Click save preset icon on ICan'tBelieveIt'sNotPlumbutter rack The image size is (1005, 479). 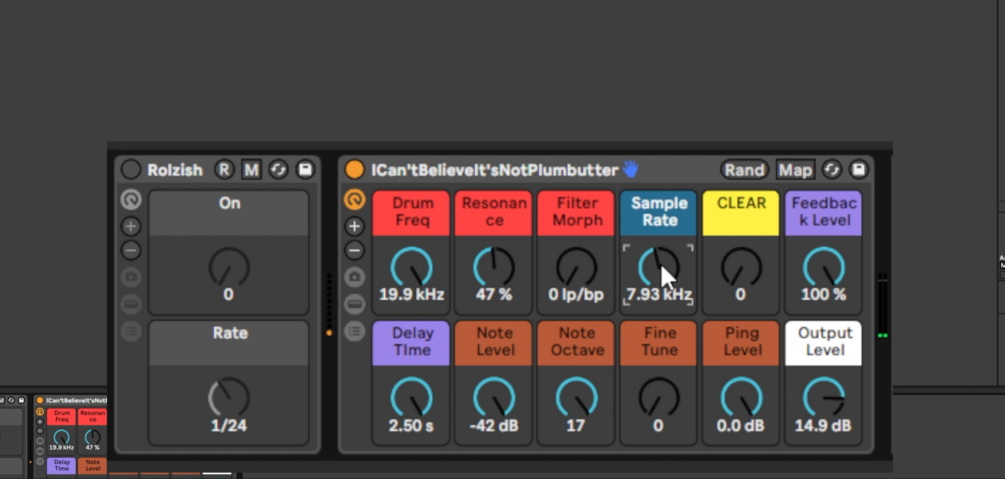(859, 169)
